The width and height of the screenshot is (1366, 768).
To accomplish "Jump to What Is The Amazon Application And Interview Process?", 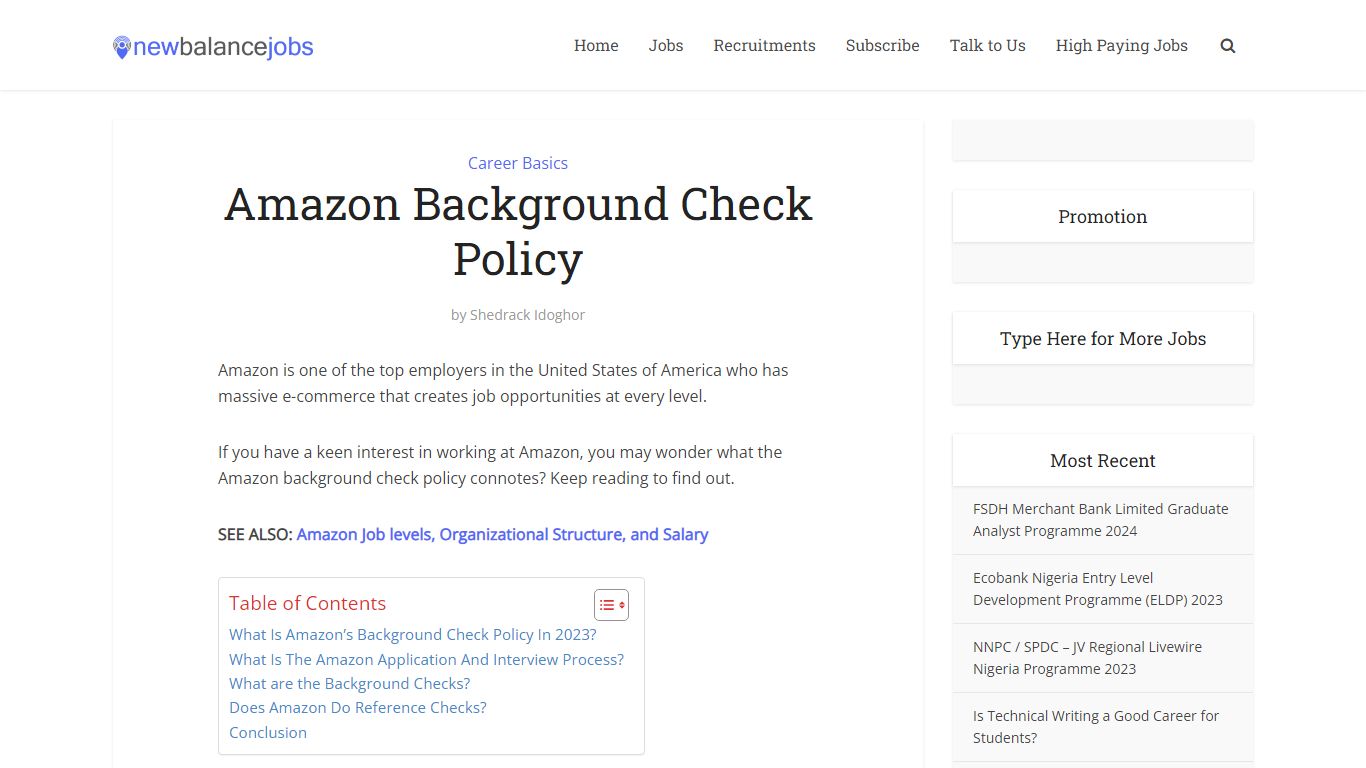I will coord(426,660).
